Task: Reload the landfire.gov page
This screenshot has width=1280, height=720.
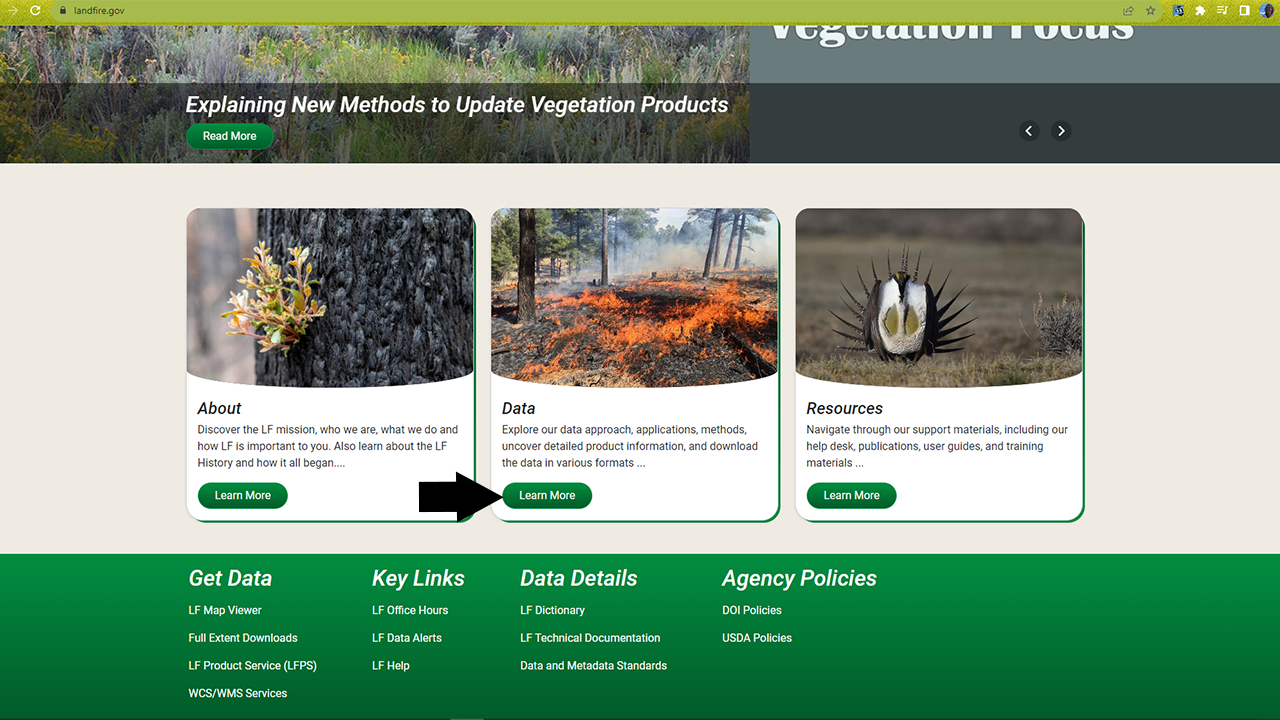Action: [x=36, y=11]
